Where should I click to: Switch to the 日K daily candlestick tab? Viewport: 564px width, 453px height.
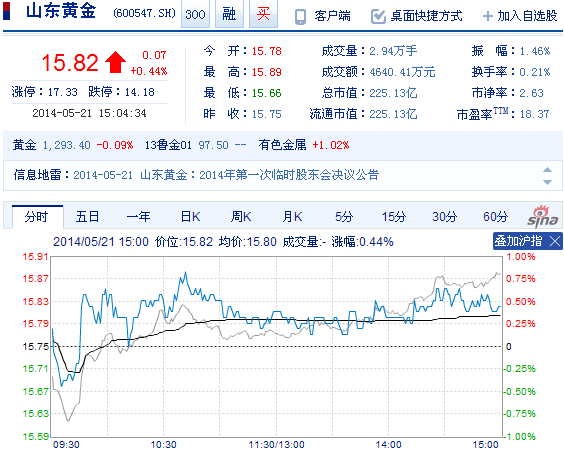pyautogui.click(x=190, y=217)
